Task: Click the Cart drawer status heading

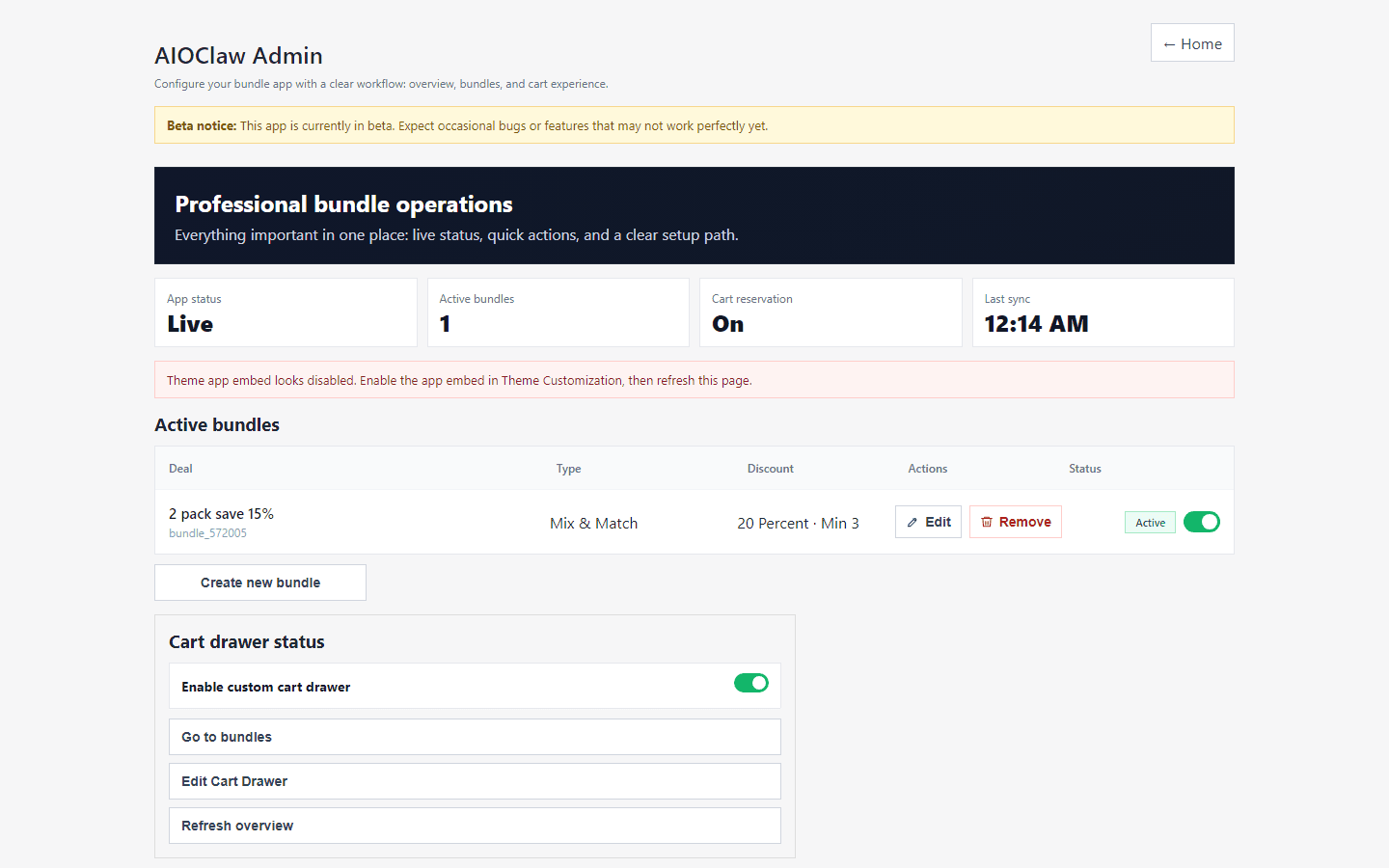Action: tap(247, 642)
